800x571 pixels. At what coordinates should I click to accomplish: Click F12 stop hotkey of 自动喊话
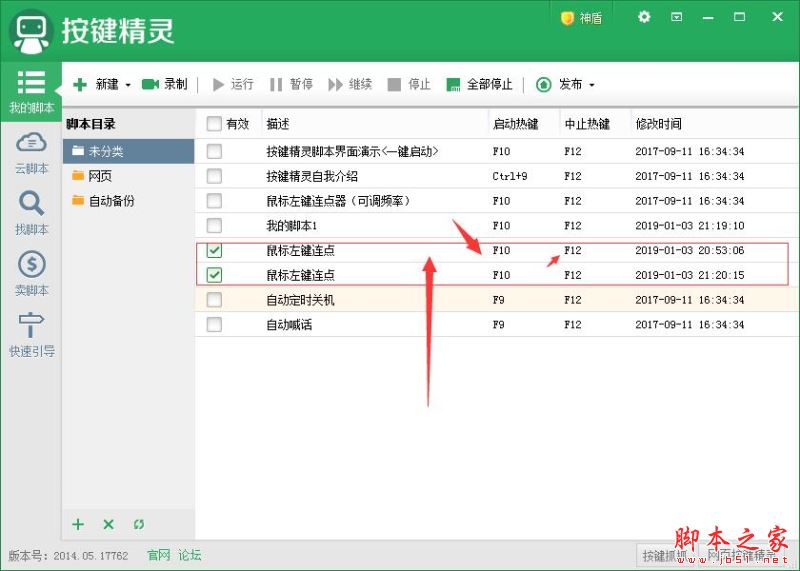tap(572, 325)
